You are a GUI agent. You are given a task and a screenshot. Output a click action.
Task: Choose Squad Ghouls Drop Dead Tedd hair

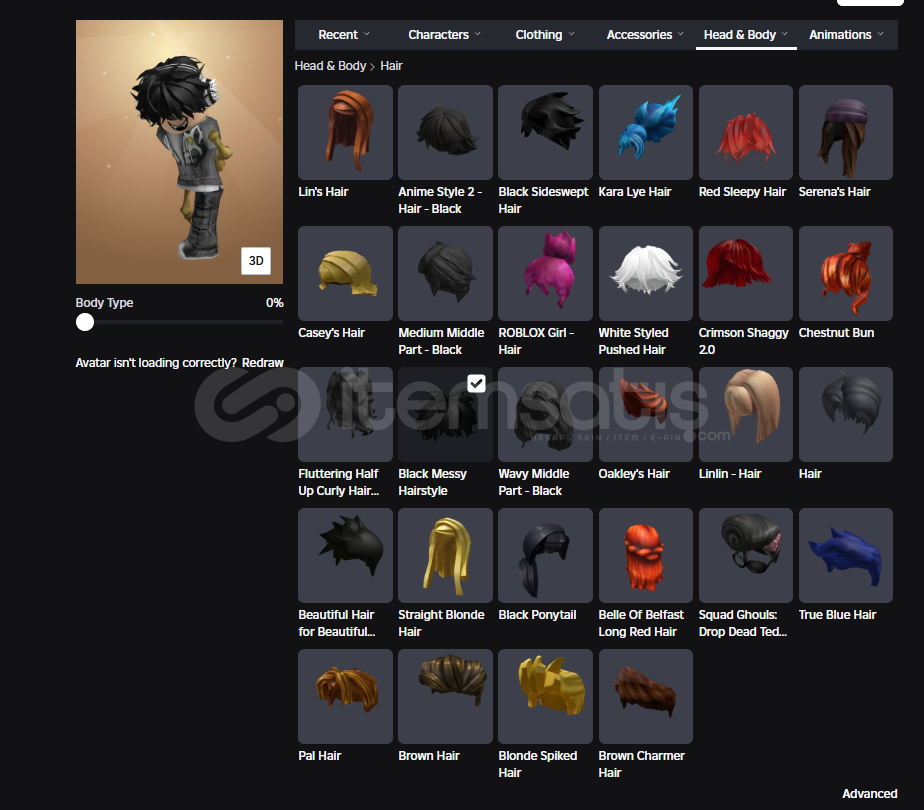tap(746, 556)
